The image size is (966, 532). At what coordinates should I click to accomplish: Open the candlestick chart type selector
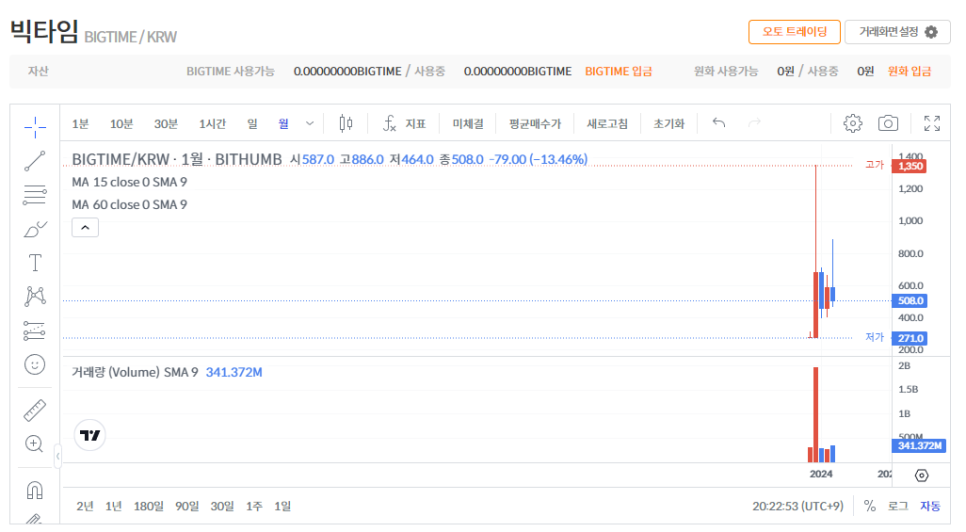[x=346, y=124]
